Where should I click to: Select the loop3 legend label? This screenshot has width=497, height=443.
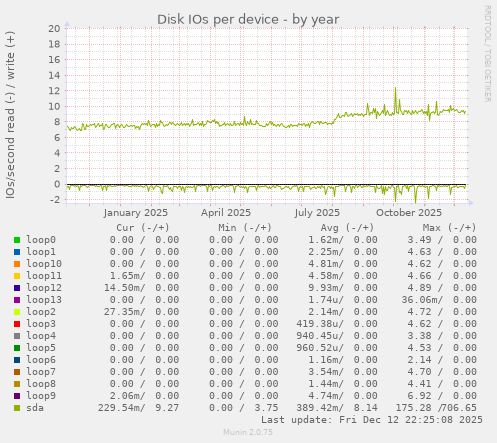pos(41,324)
